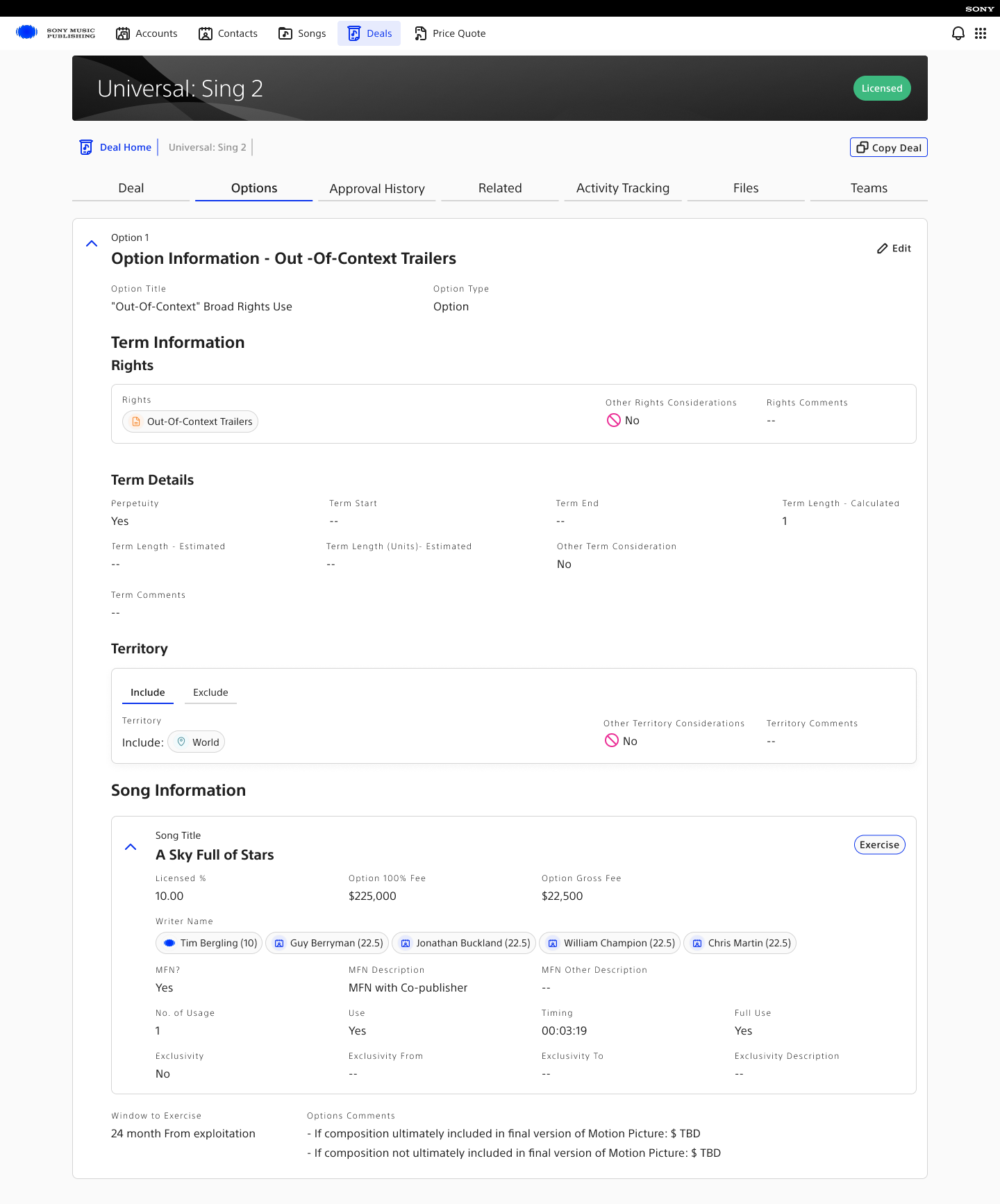Screen dimensions: 1000x1204
Task: Click Guy Berryman writer chip icon
Action: pyautogui.click(x=279, y=943)
